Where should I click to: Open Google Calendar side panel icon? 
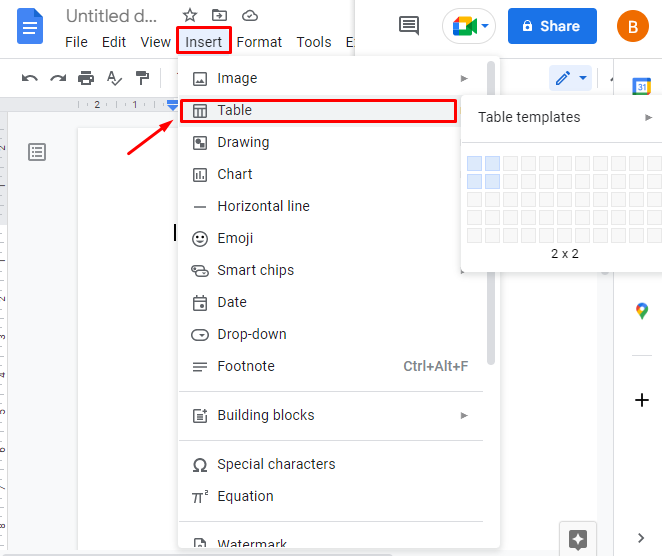[642, 87]
